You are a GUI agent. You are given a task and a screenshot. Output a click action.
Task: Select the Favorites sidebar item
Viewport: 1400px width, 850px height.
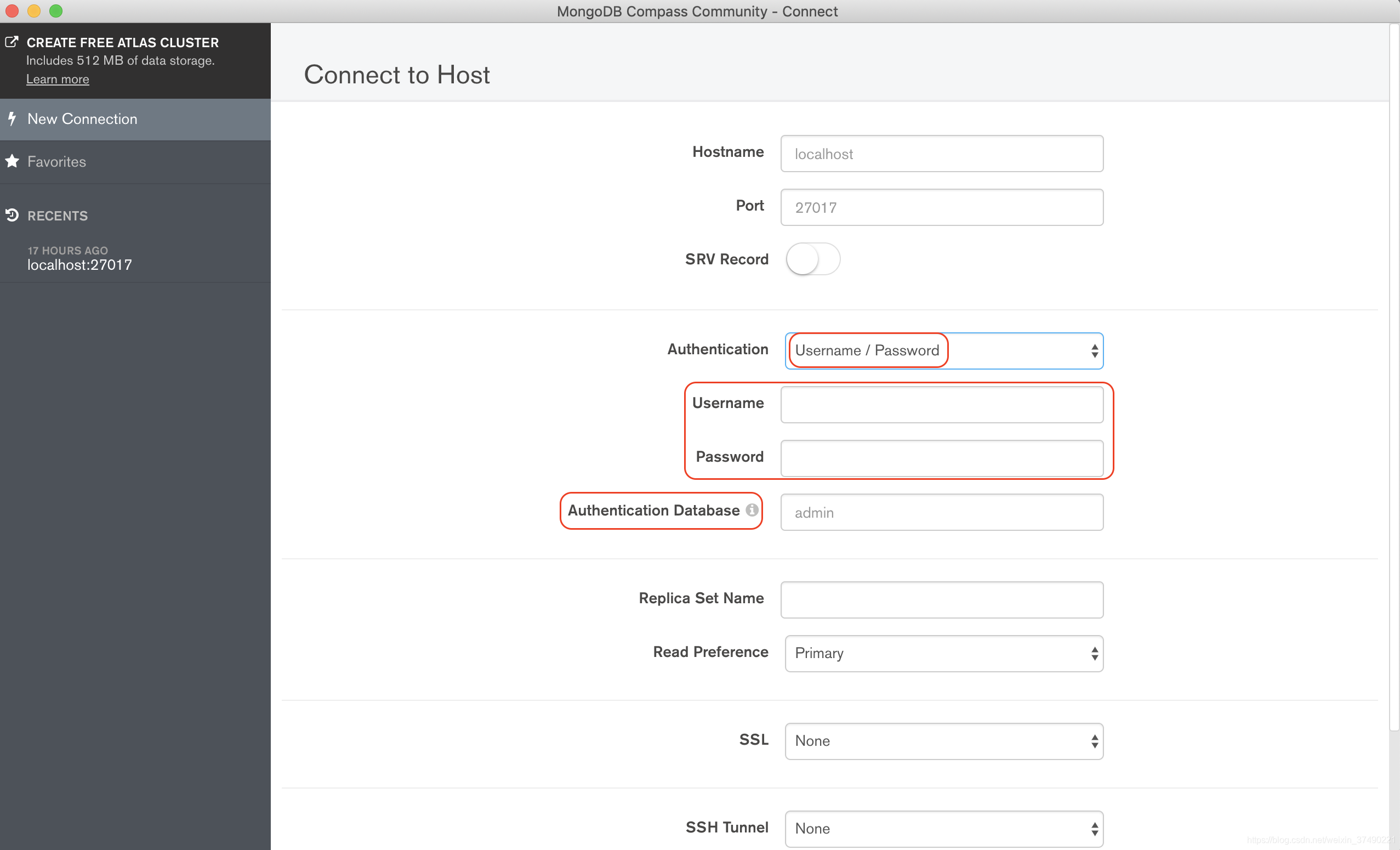[58, 161]
